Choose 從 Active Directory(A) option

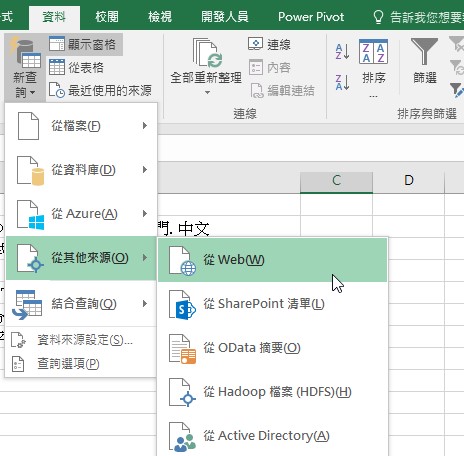click(x=272, y=436)
